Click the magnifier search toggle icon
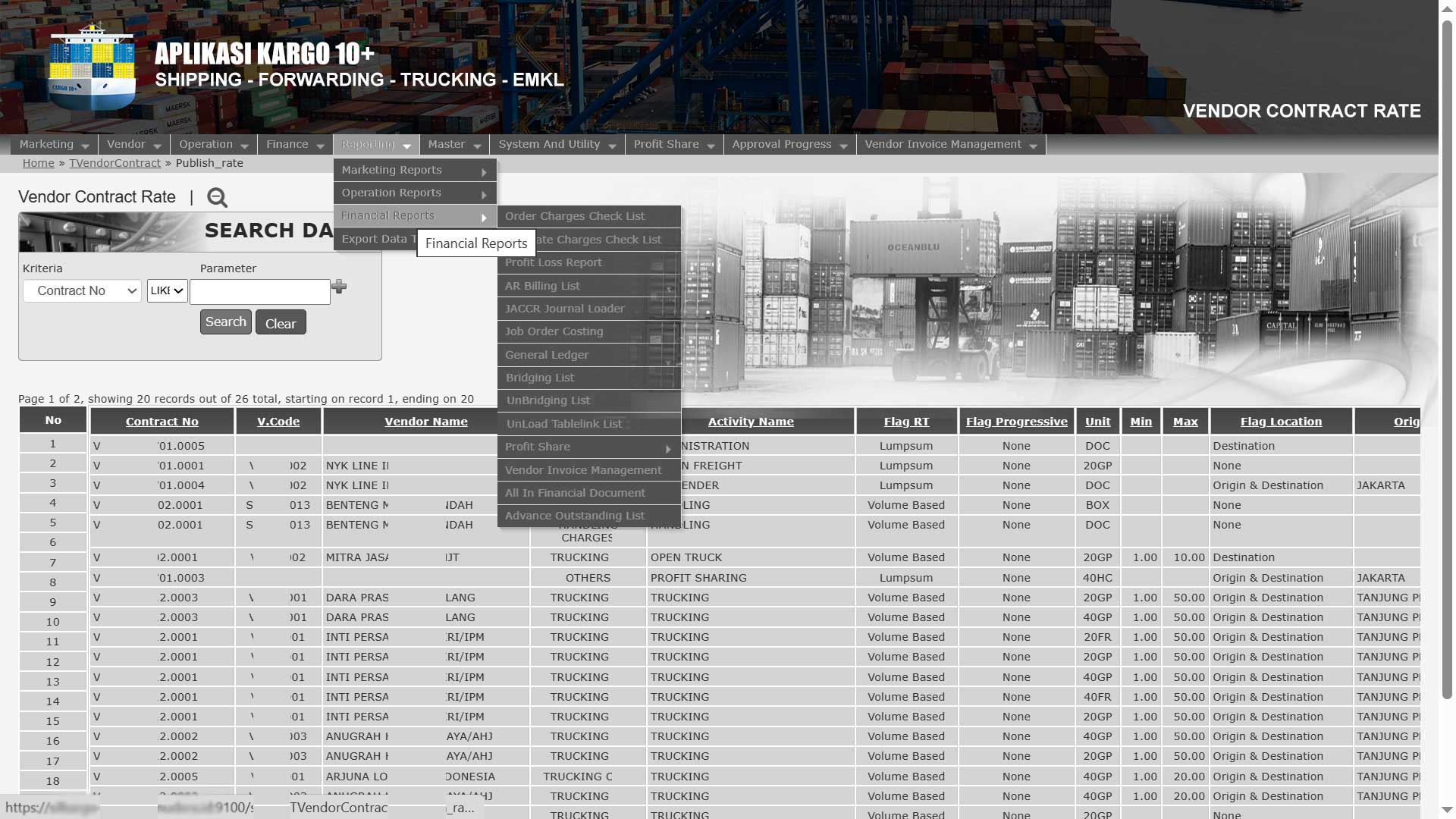 (x=217, y=198)
